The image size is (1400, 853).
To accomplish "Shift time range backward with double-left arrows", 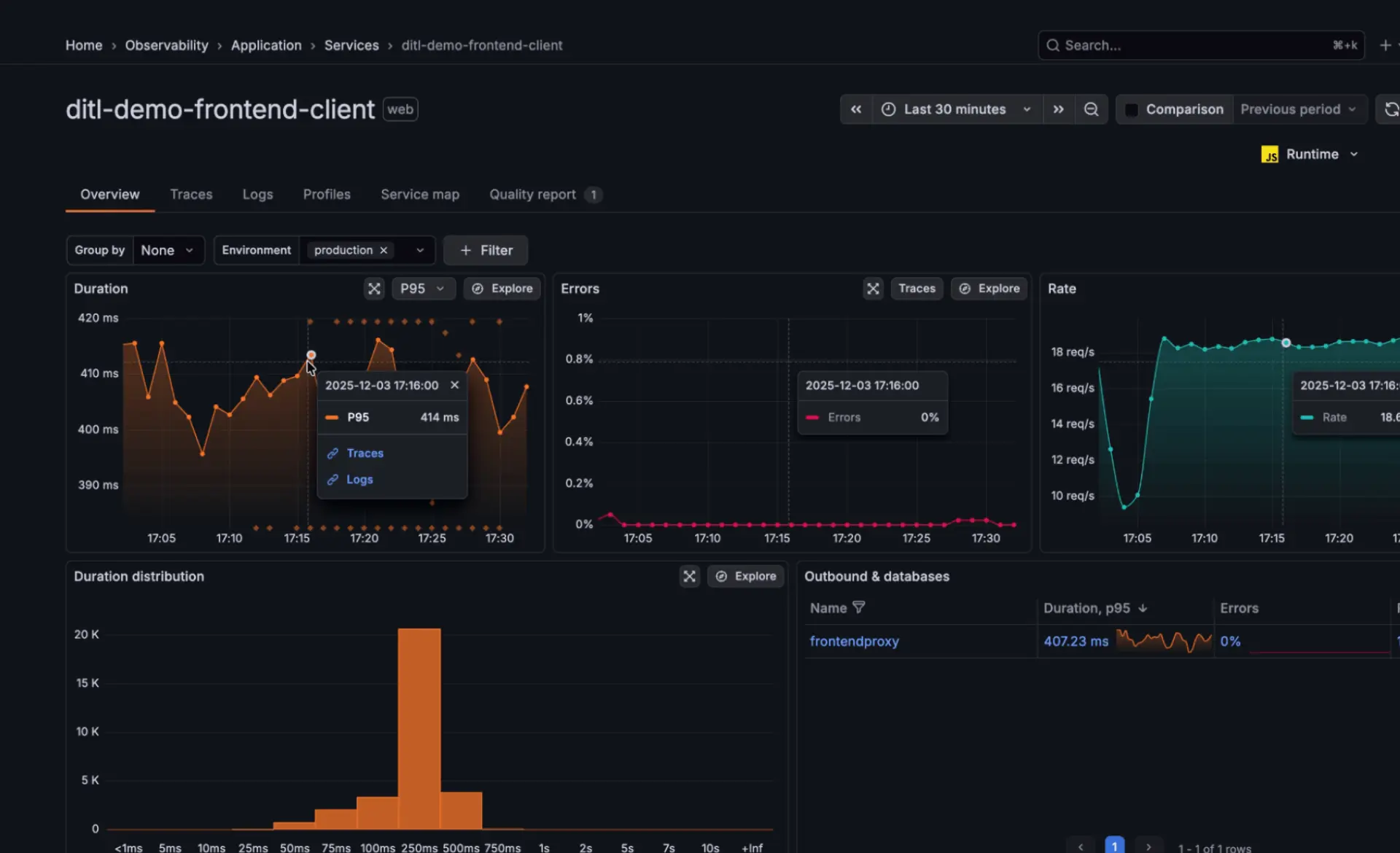I will 856,109.
